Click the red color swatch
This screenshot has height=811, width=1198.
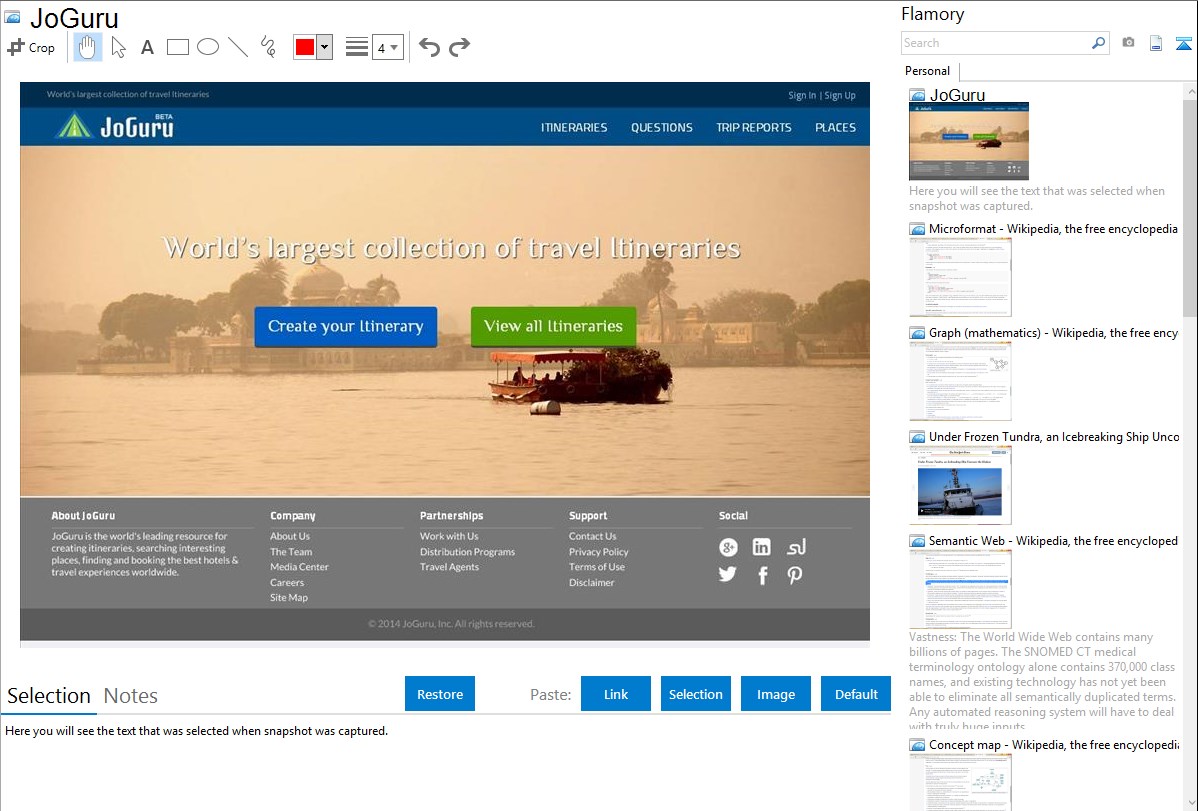click(x=305, y=47)
